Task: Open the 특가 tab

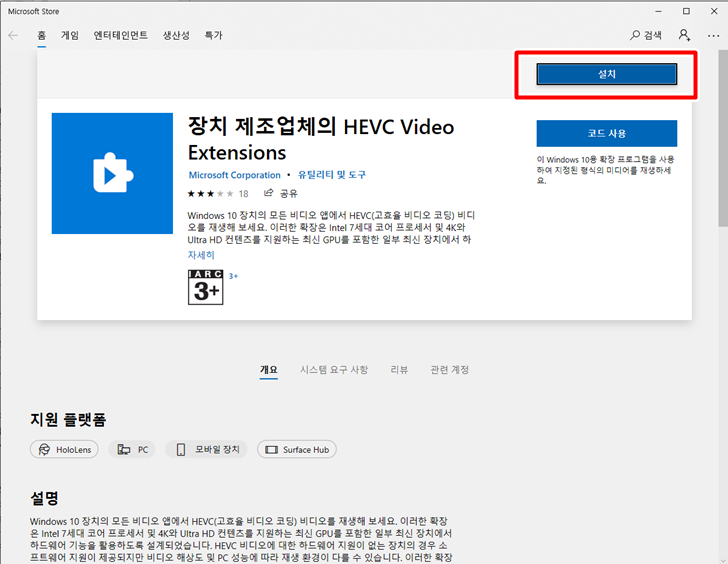Action: [x=214, y=35]
